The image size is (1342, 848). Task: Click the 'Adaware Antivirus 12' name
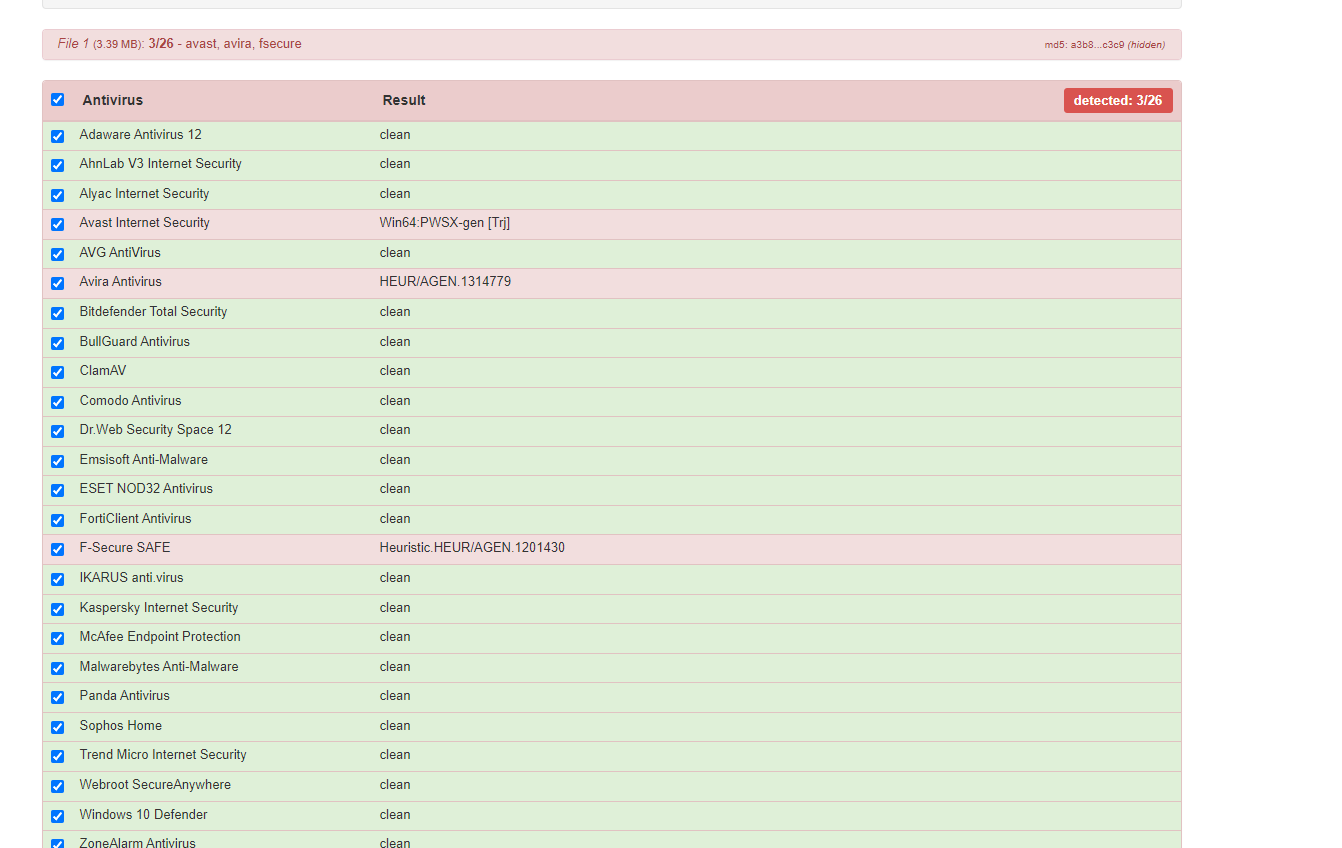140,135
